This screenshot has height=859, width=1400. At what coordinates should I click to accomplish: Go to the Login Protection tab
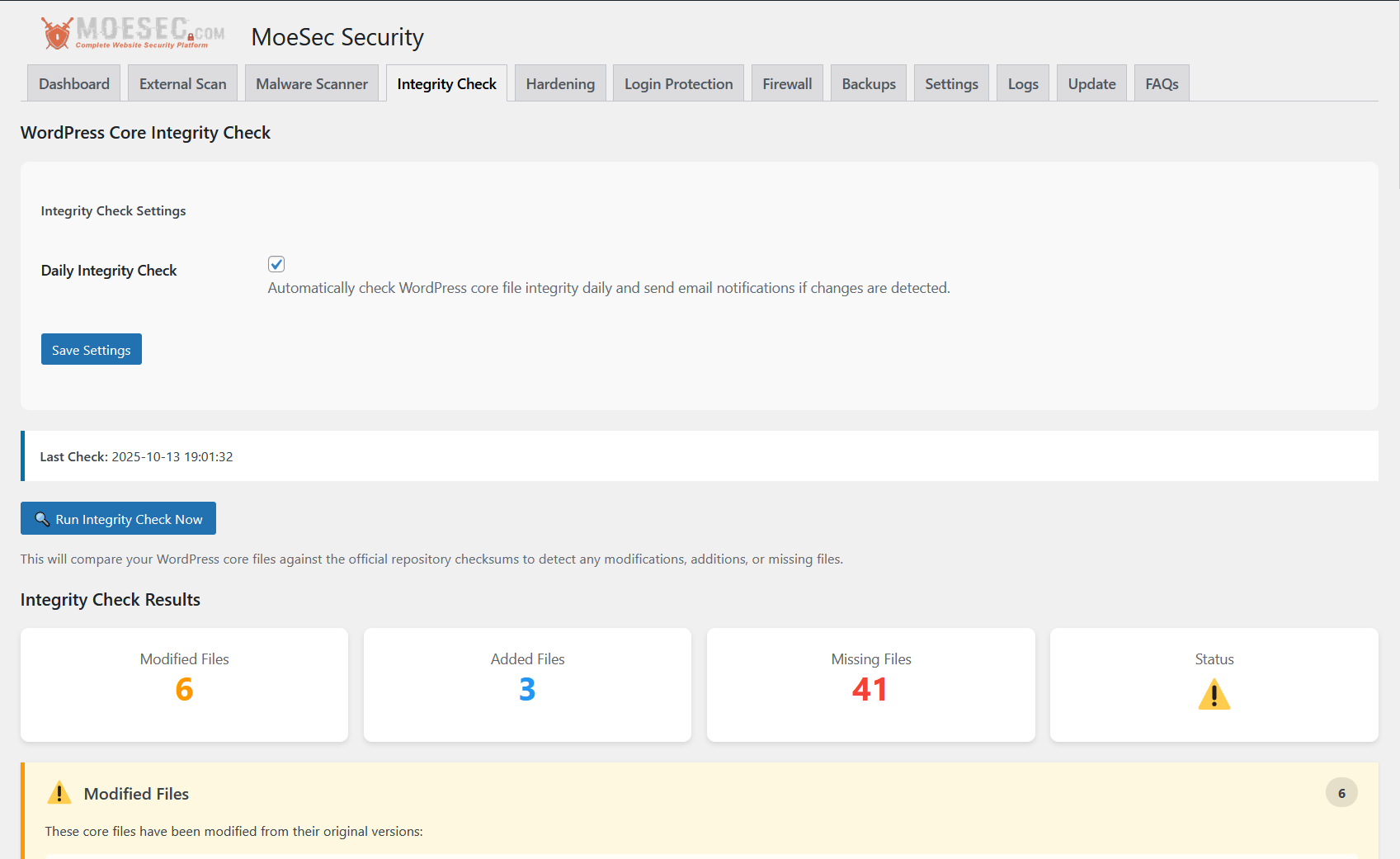678,84
